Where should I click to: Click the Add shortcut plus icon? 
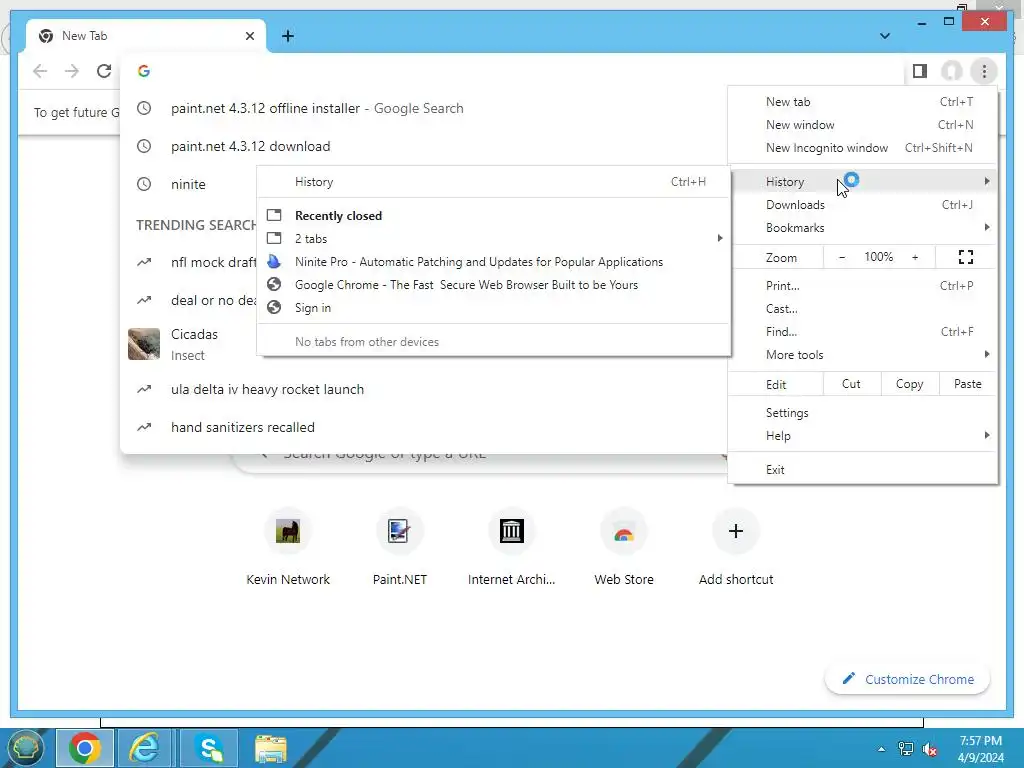tap(736, 531)
